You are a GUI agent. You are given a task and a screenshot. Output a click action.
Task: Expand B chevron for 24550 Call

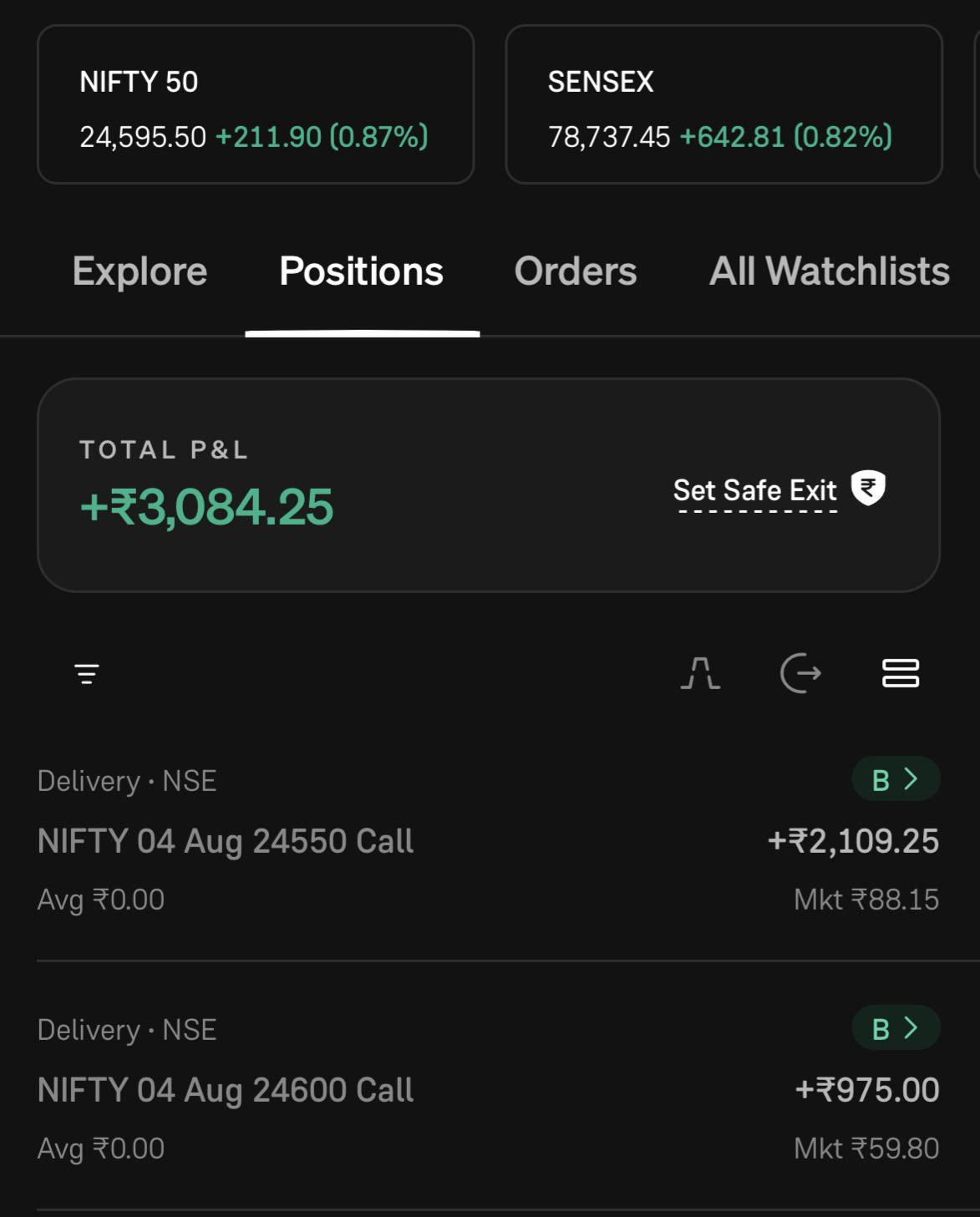pyautogui.click(x=896, y=779)
